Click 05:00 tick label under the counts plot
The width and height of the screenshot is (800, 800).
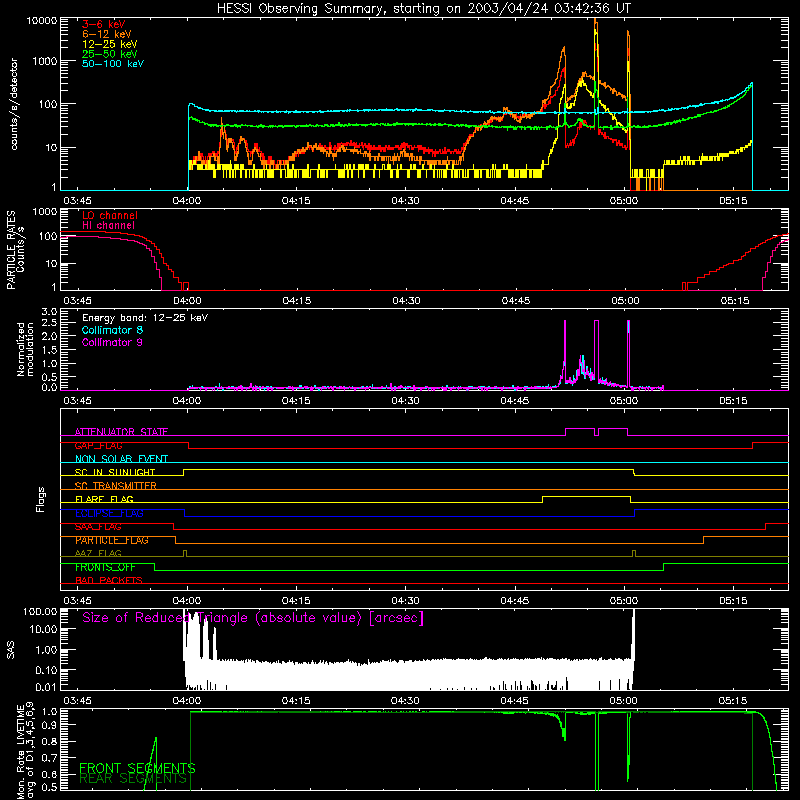(624, 201)
